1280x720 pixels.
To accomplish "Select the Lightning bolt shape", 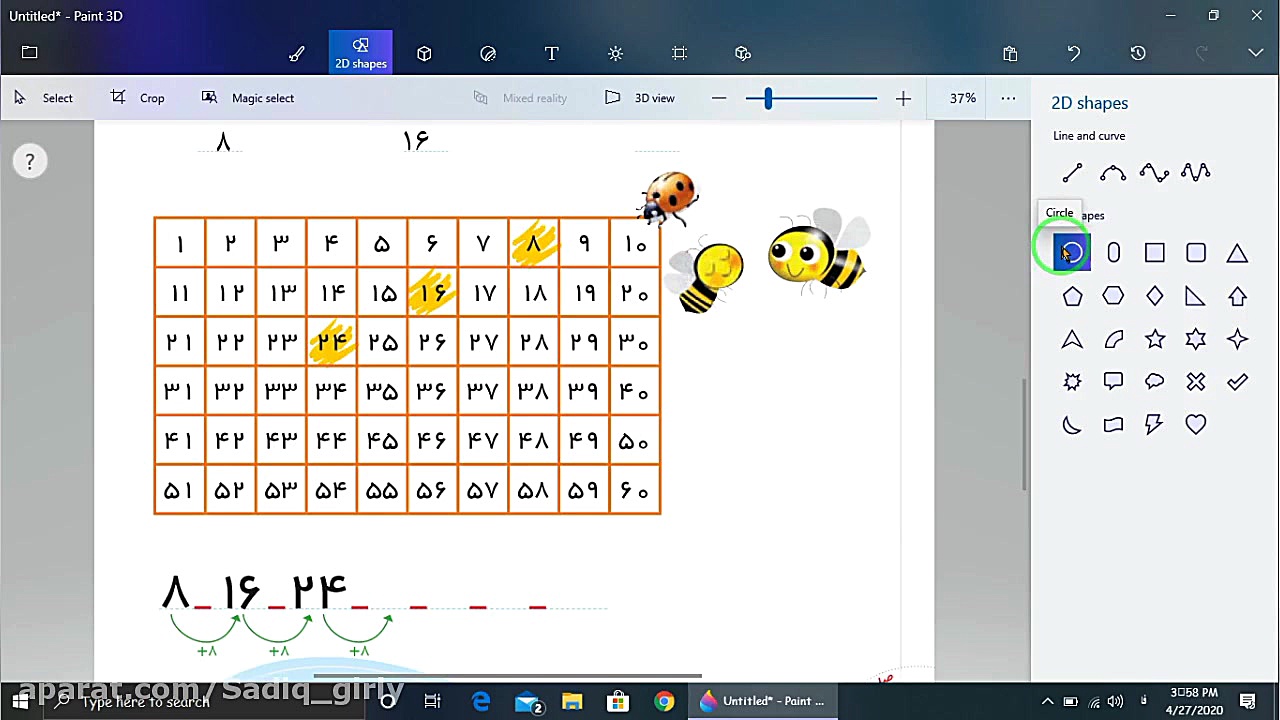I will [x=1155, y=425].
